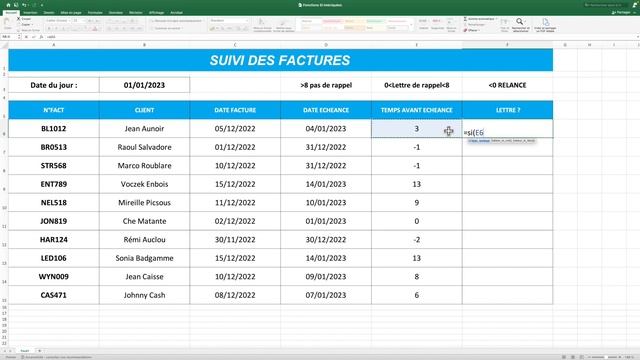The width and height of the screenshot is (640, 360).
Task: Switch to Normal view in status bar
Action: click(564, 357)
